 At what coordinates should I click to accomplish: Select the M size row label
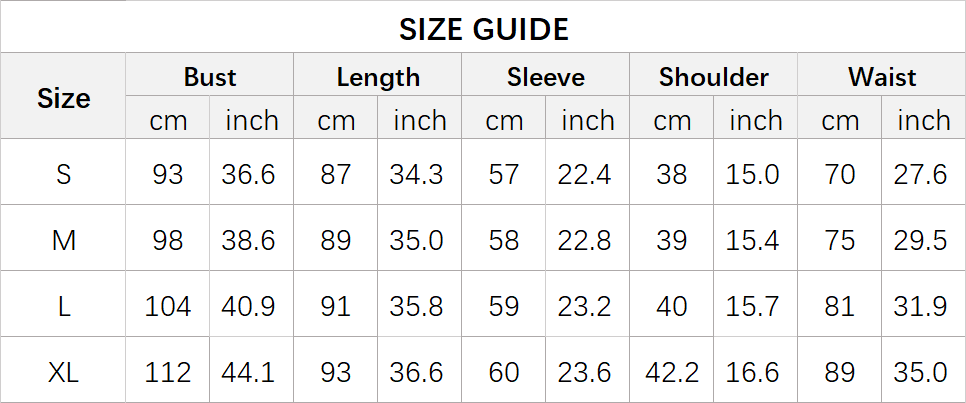[63, 241]
